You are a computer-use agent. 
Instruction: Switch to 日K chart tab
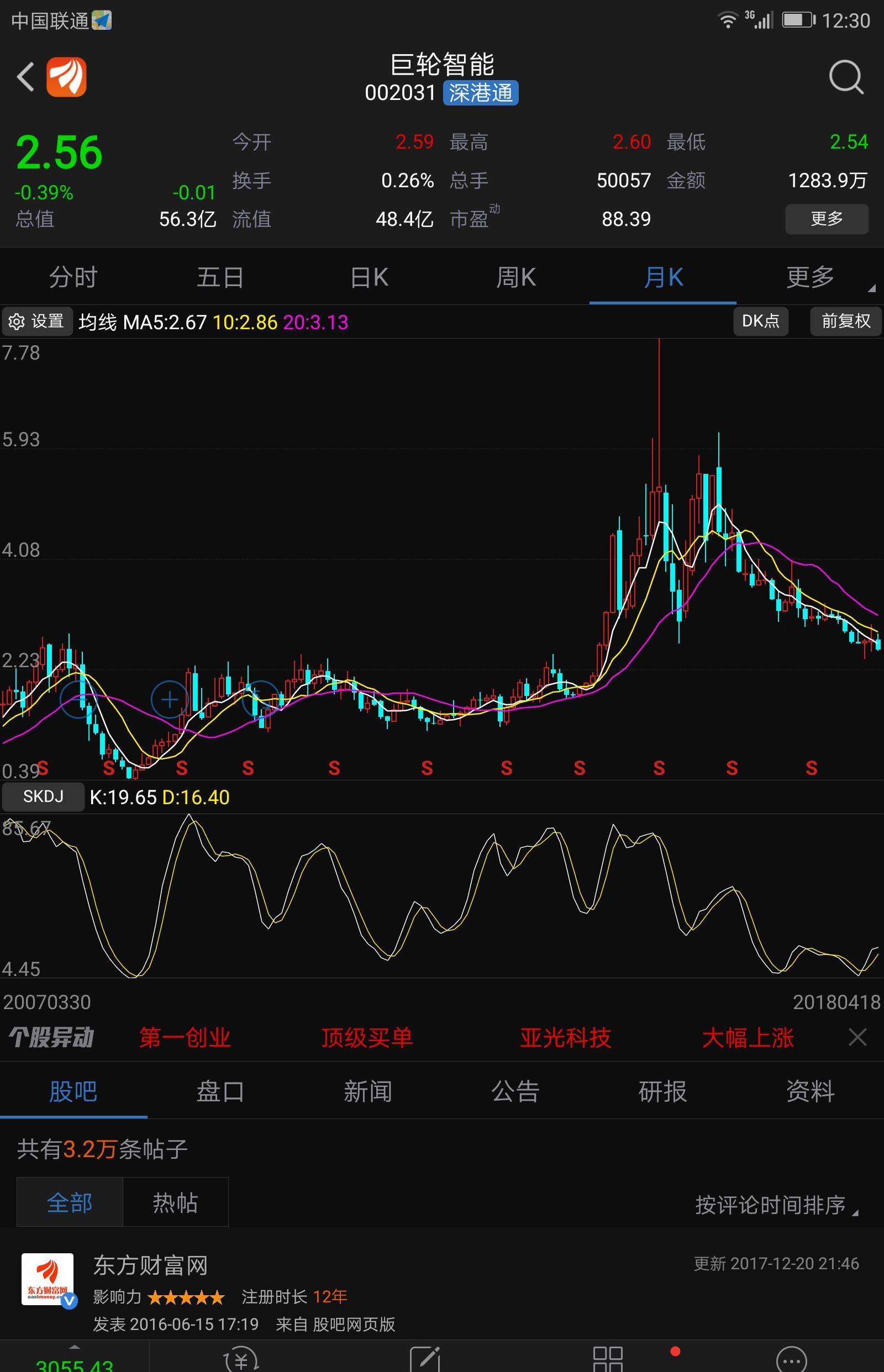[x=369, y=277]
